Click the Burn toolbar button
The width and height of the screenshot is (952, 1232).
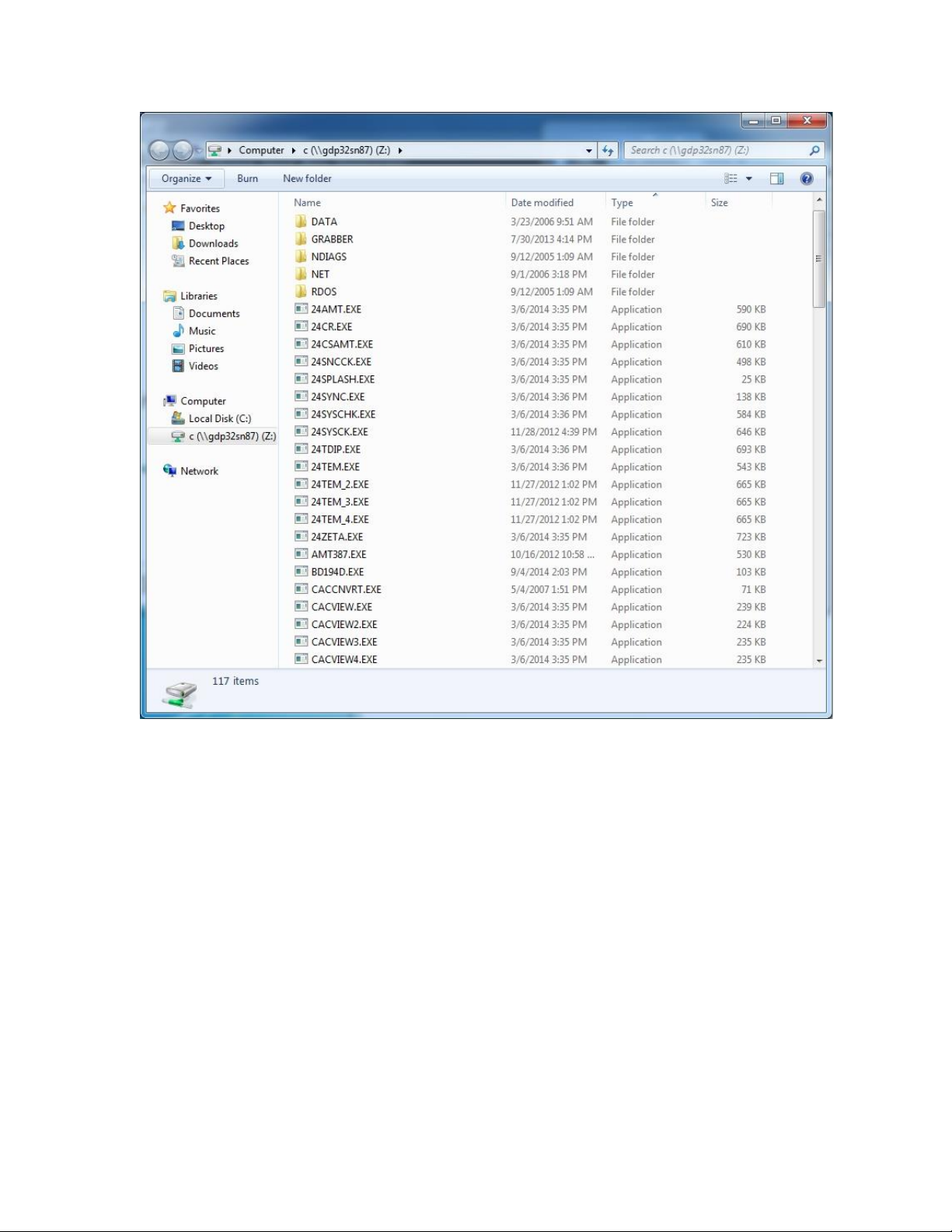point(247,179)
